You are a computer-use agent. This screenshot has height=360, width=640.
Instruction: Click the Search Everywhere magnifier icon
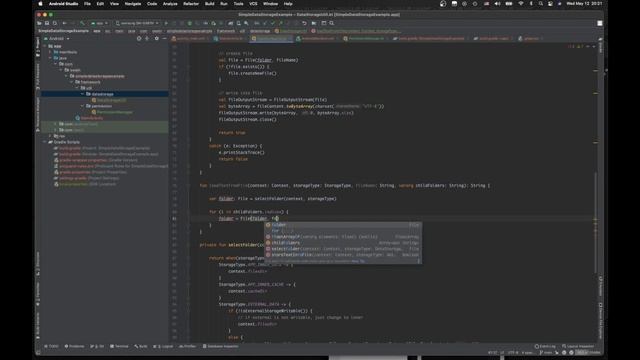(332, 23)
